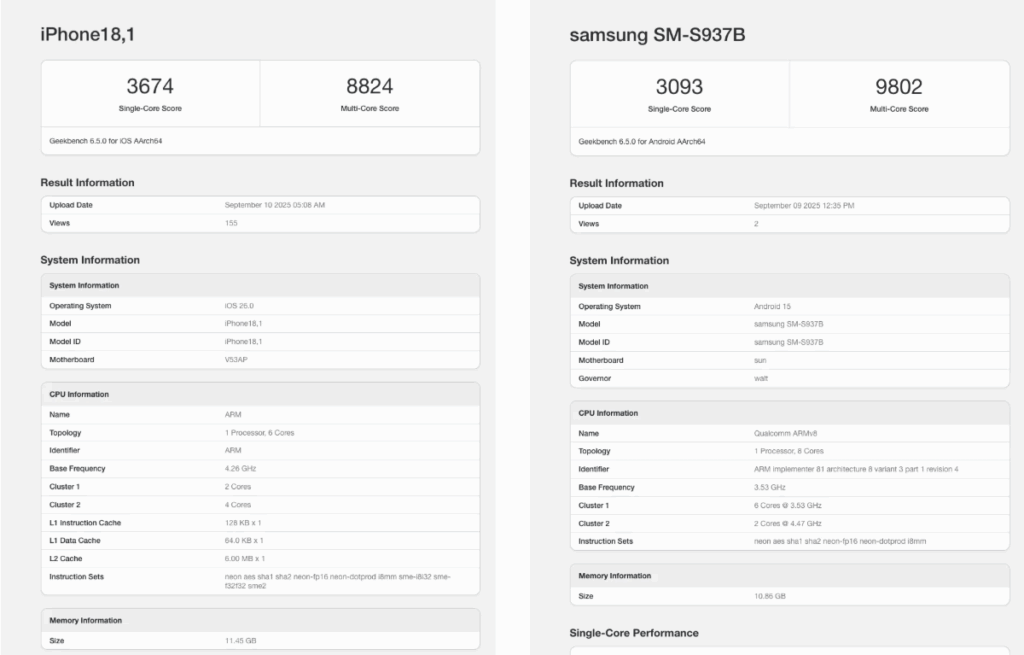Screen dimensions: 1024x655
Task: Click 'Memory Information' header in Samsung panel
Action: pyautogui.click(x=615, y=576)
